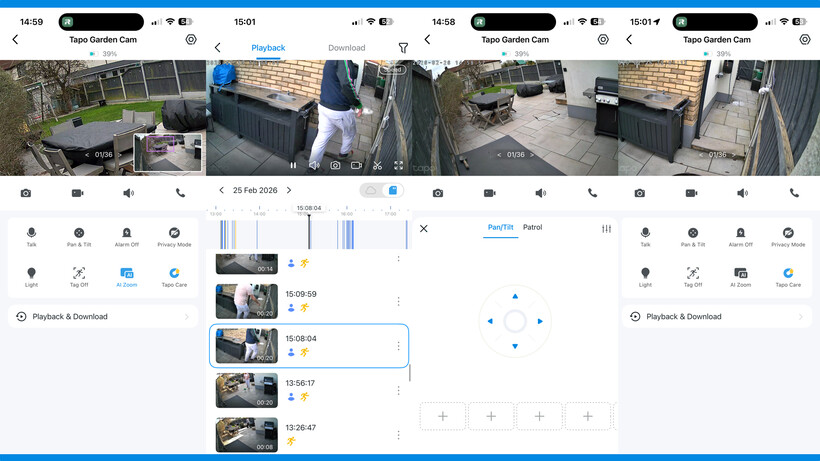Pan the camera left with the left arrow
The width and height of the screenshot is (820, 461).
(x=490, y=321)
